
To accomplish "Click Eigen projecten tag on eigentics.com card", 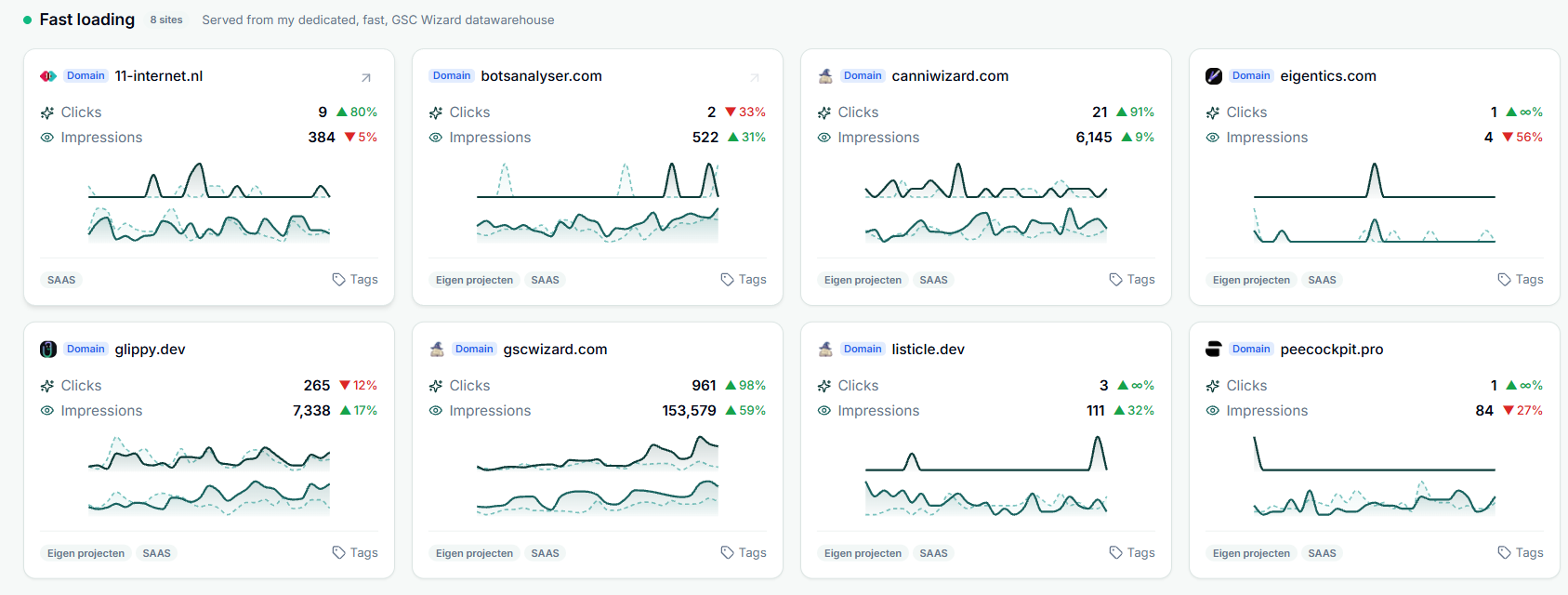I will click(x=1251, y=280).
